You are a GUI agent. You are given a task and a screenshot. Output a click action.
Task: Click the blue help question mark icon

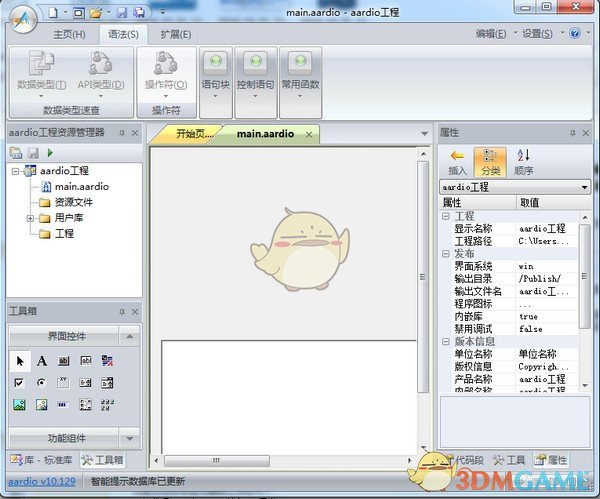(575, 33)
